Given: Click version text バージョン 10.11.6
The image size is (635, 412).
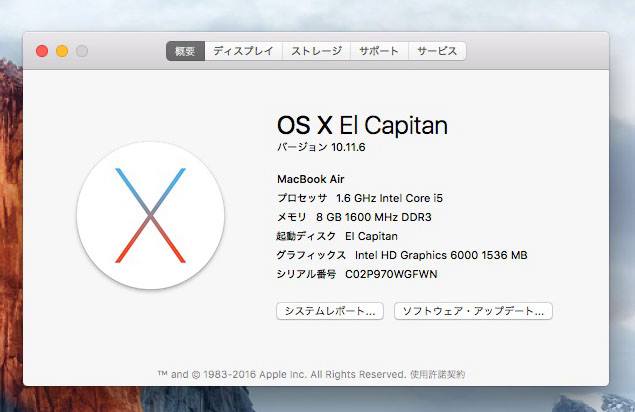Looking at the screenshot, I should [321, 147].
